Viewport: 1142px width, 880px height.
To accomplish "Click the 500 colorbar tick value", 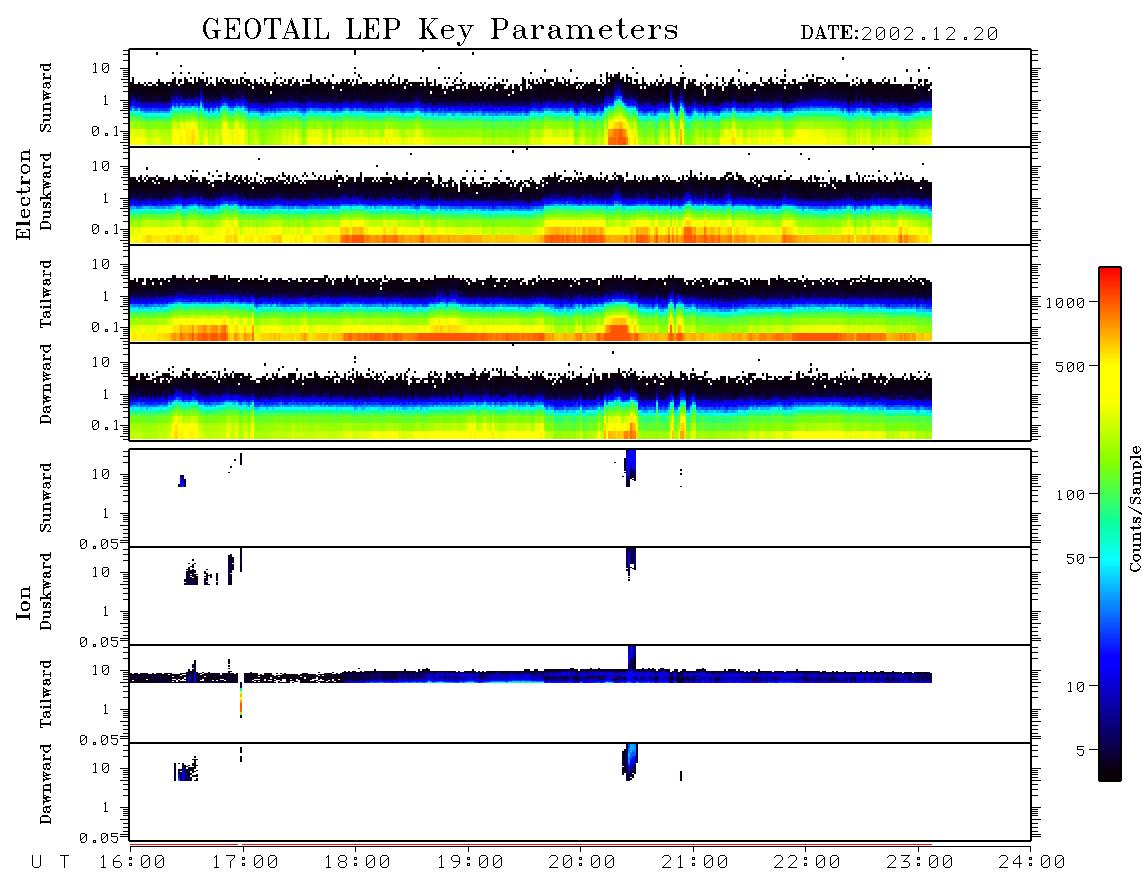I will point(1070,366).
